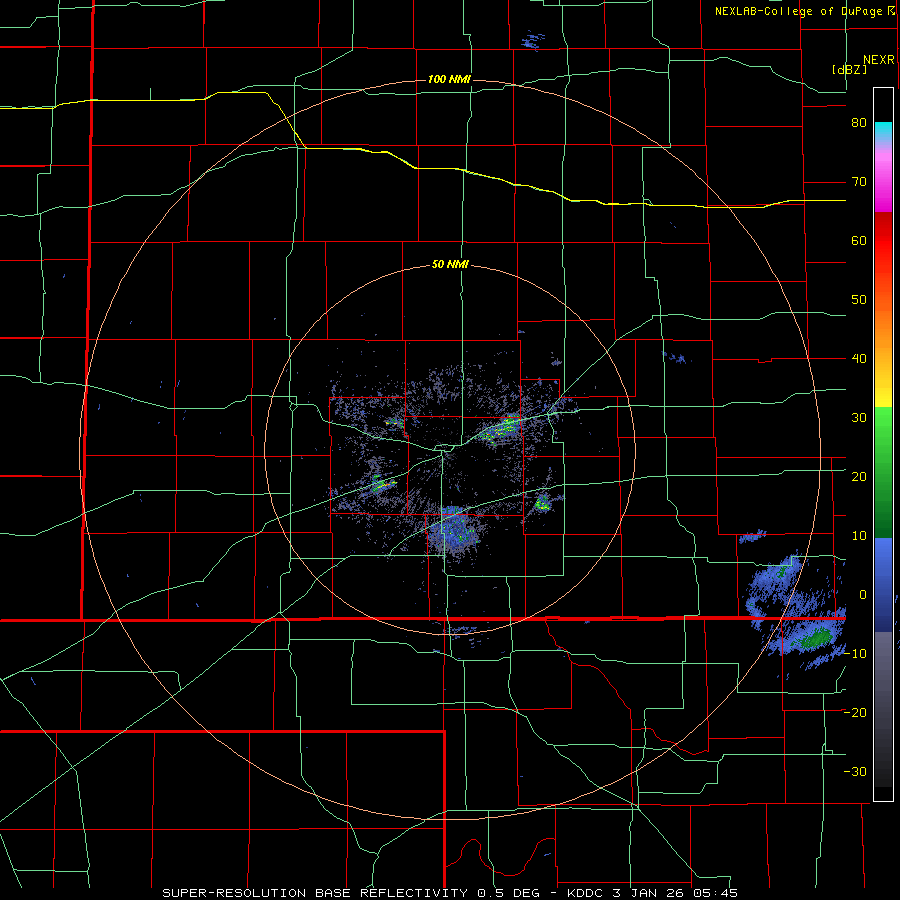
Task: Click the [dBZ] units label
Action: tap(849, 69)
